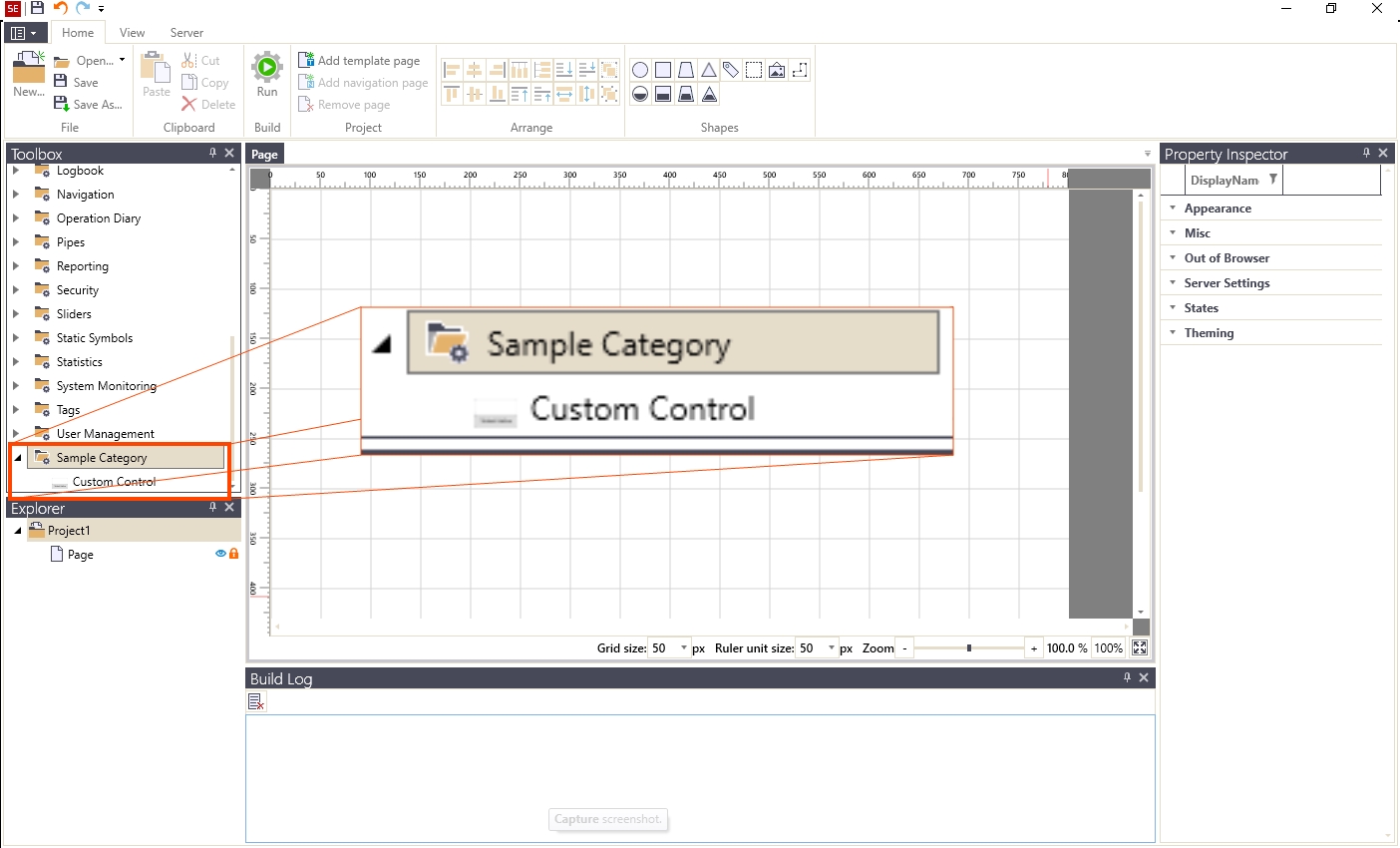Open the Grid size dropdown
The height and width of the screenshot is (848, 1400).
[x=684, y=648]
